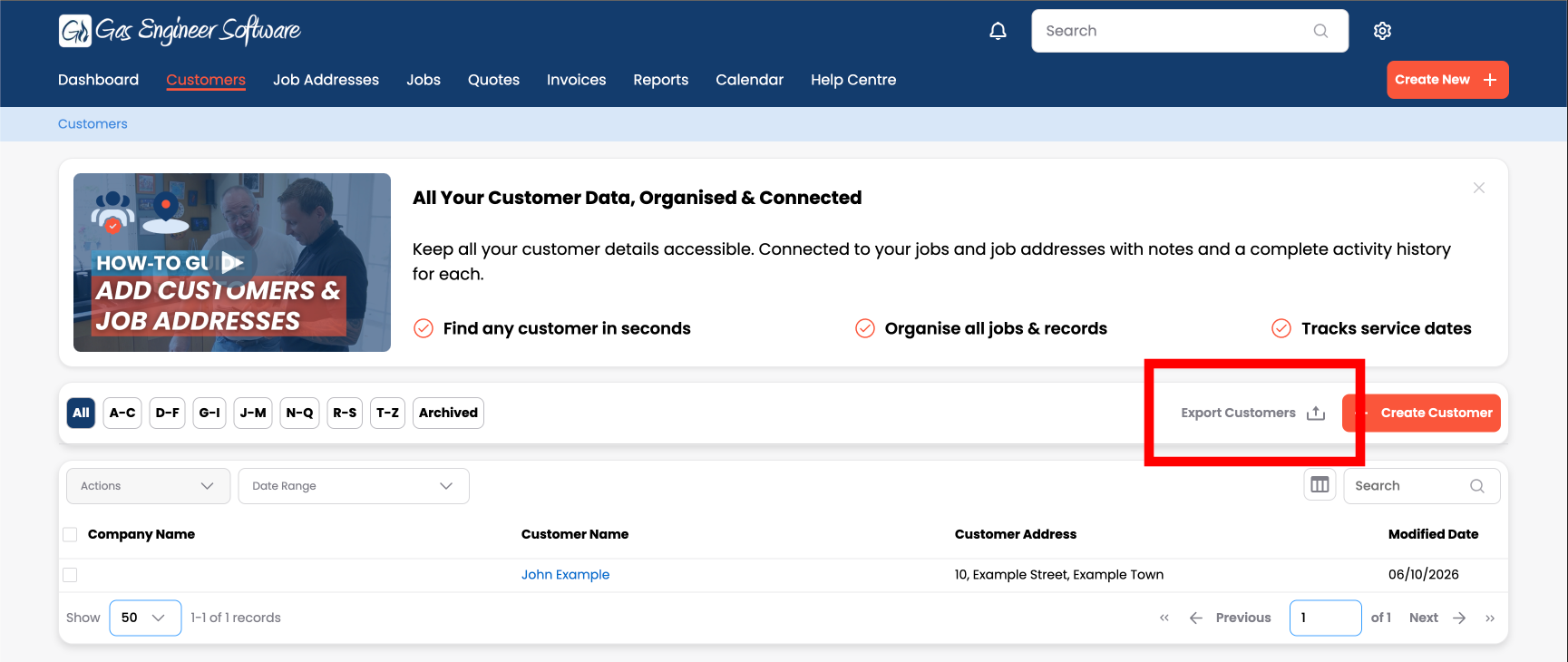Sort by Customer Address column header

point(1016,534)
